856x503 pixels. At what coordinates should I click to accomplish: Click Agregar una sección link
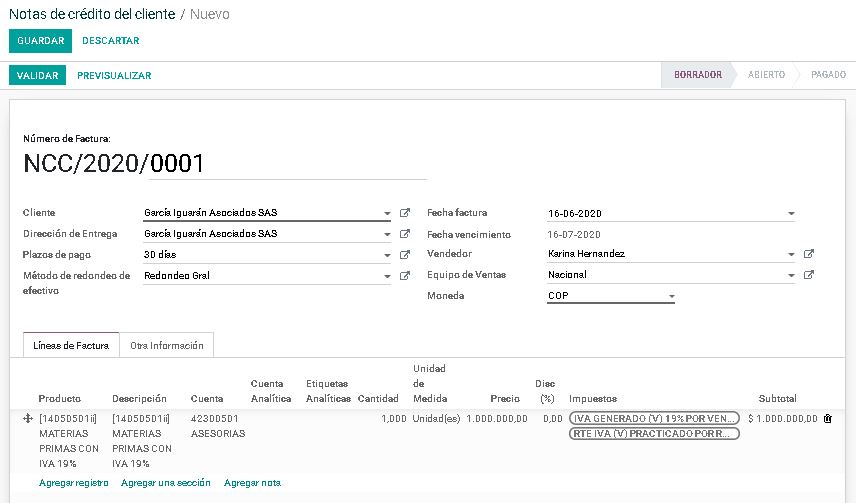[x=165, y=483]
